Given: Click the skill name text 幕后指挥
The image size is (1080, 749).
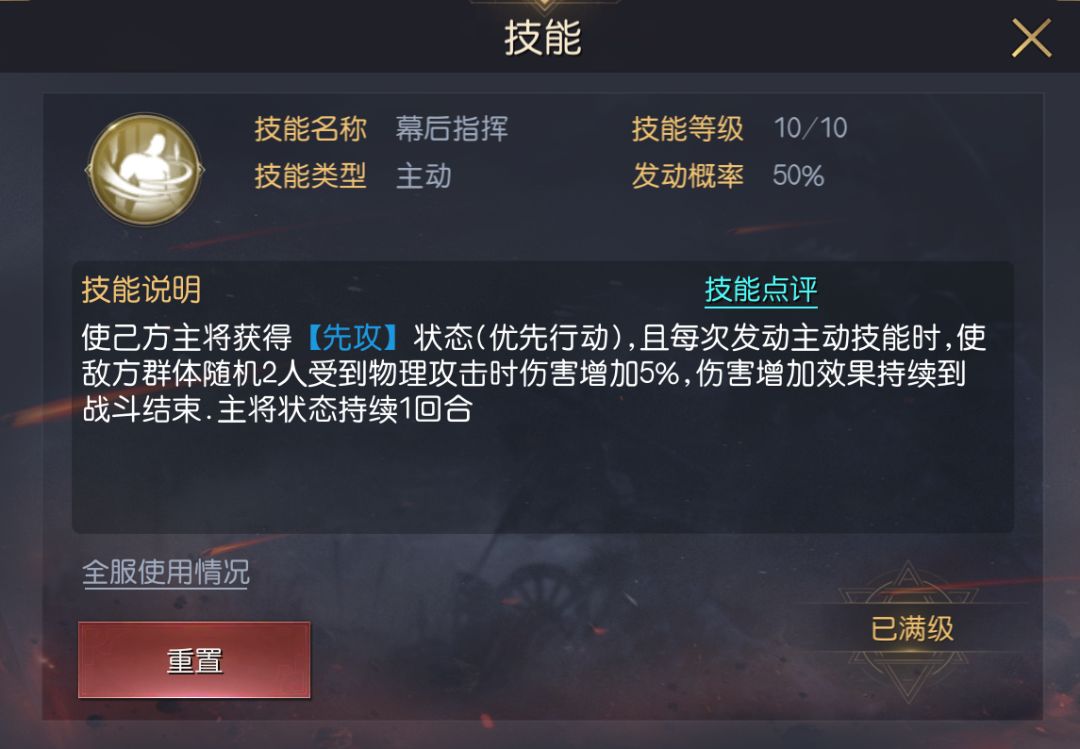Looking at the screenshot, I should point(452,129).
